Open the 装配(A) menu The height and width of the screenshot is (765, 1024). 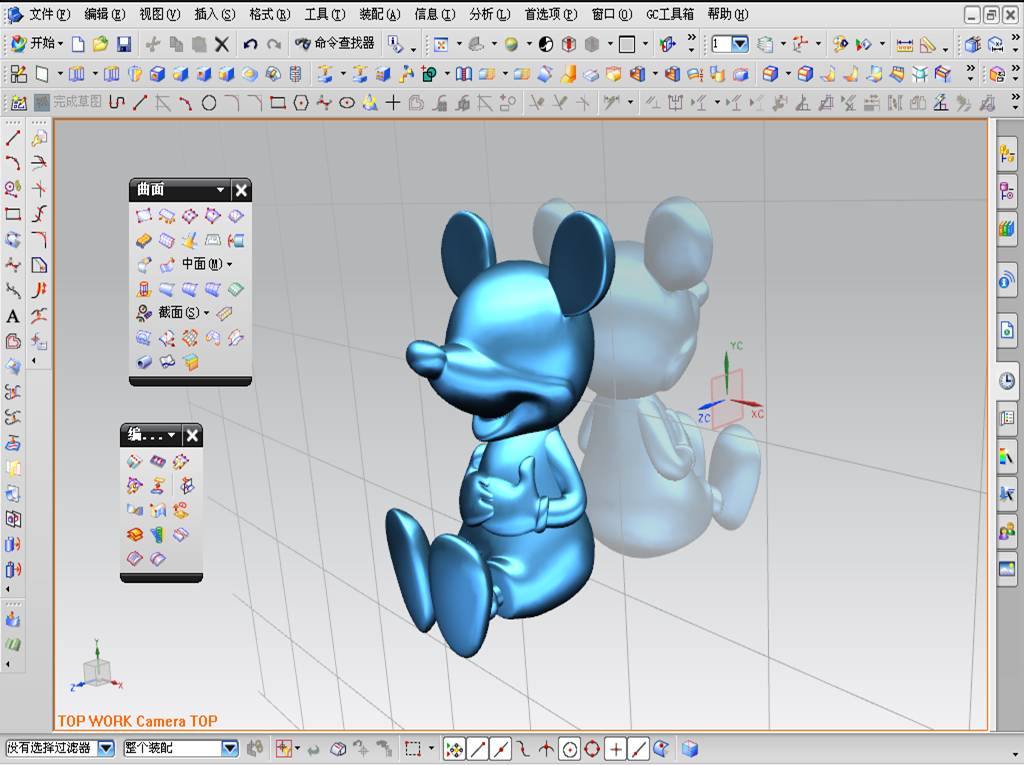379,14
